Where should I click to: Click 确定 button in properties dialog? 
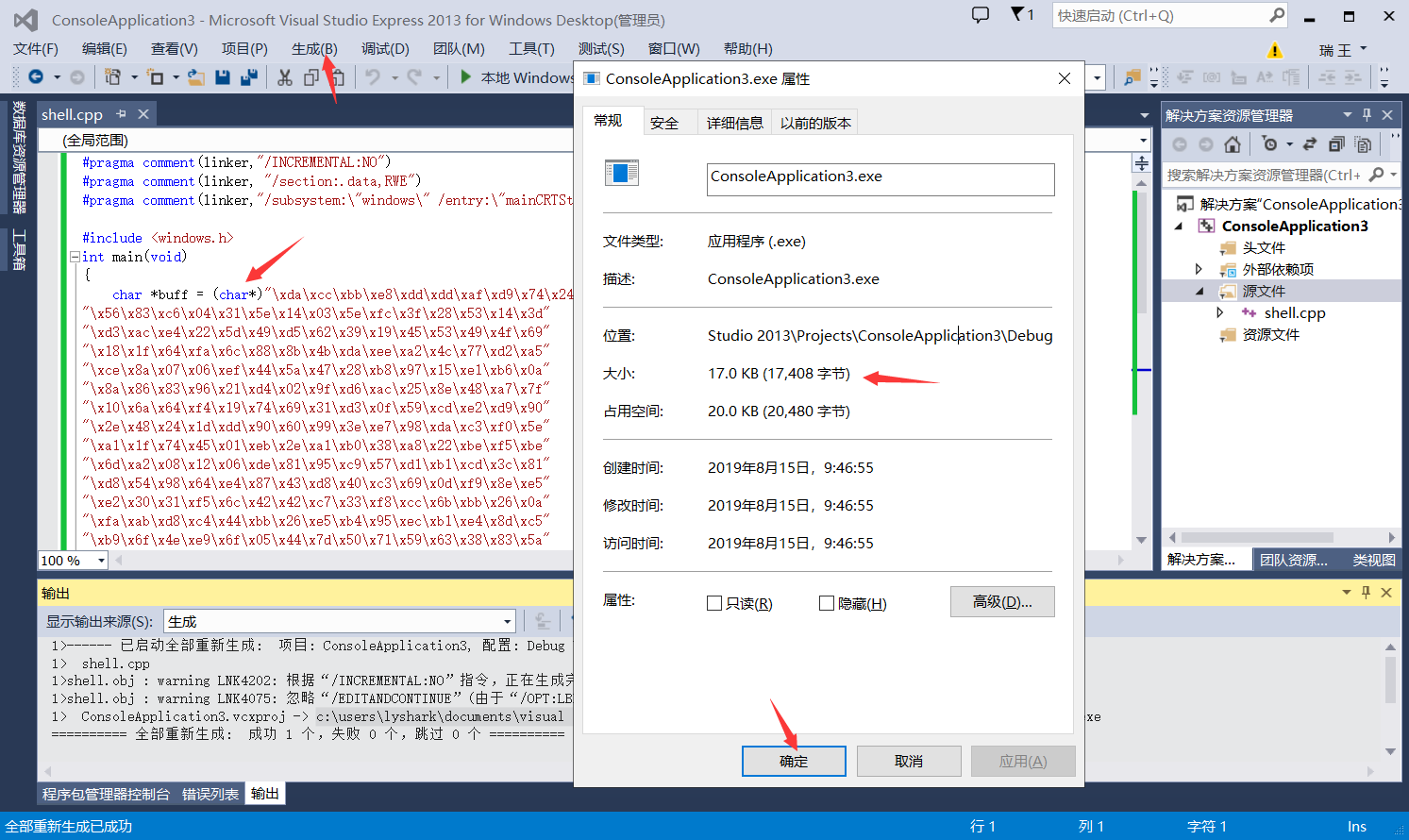[794, 761]
